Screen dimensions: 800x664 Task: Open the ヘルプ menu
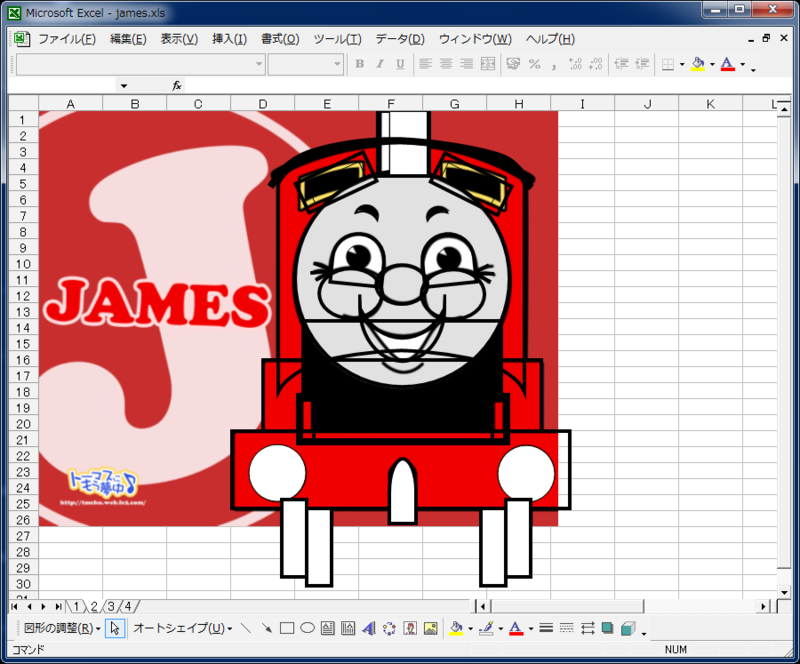point(550,39)
